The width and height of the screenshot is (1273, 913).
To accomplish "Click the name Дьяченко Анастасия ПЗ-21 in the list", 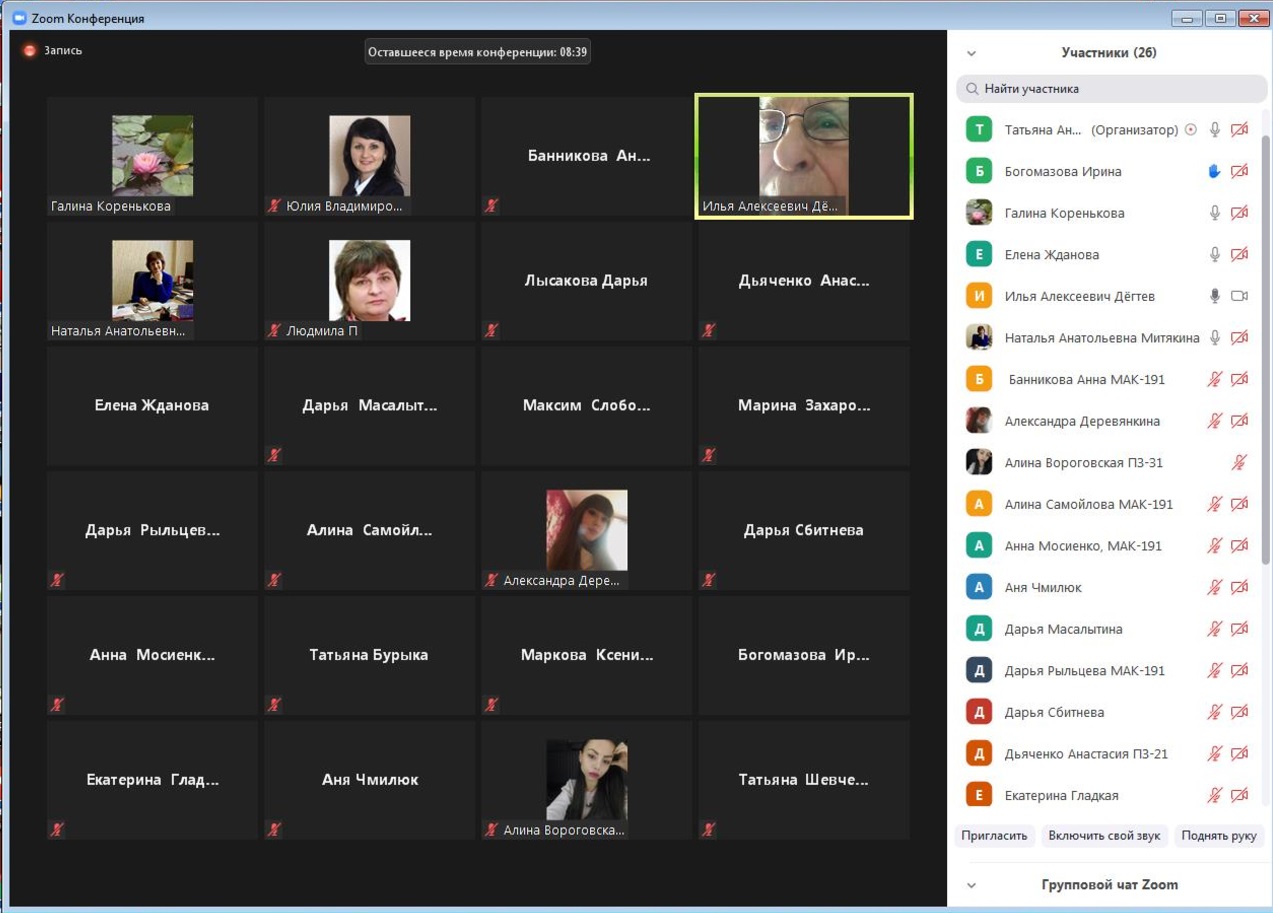I will point(1087,754).
